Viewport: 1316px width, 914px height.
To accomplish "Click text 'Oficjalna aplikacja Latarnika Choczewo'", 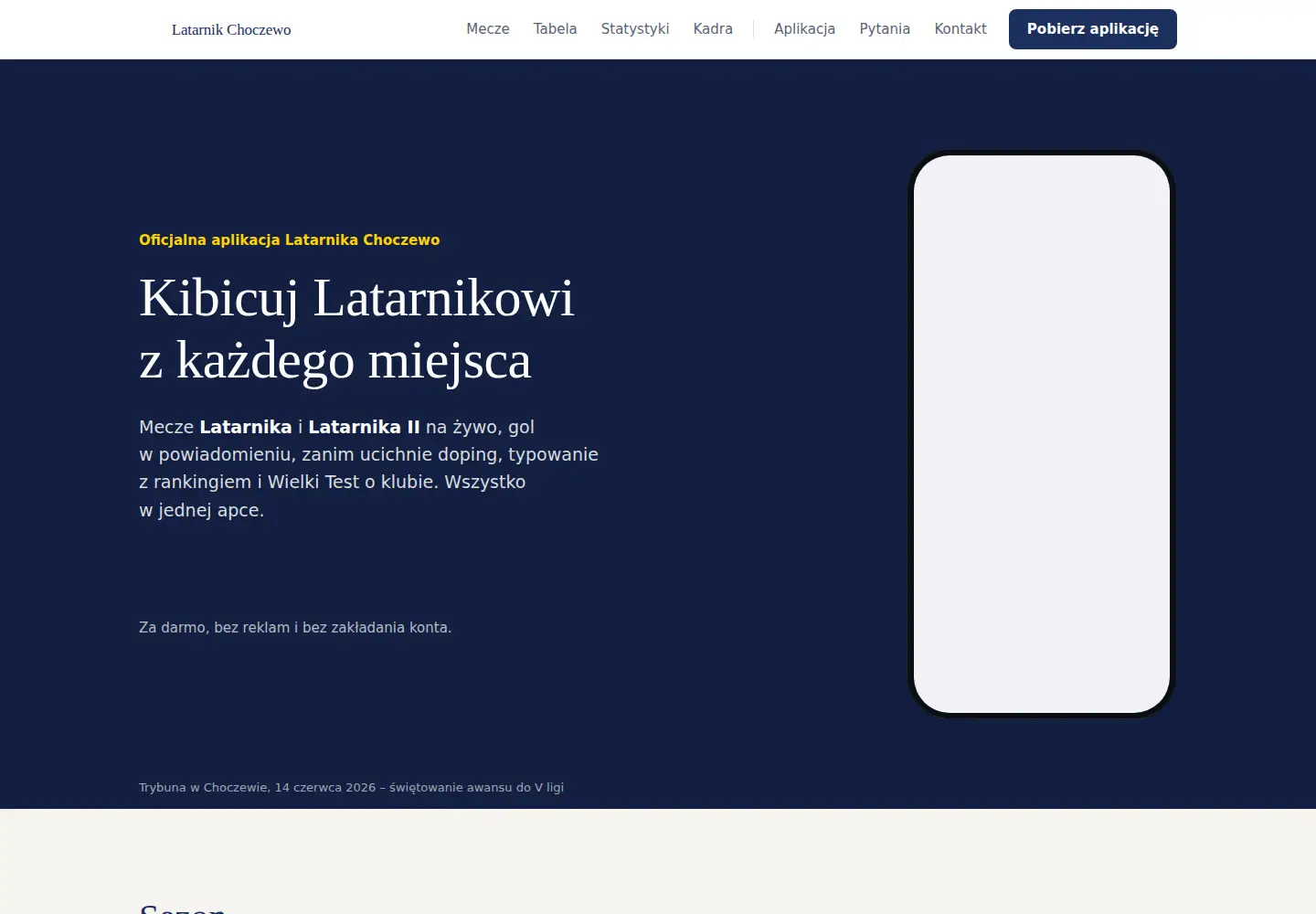I will pos(290,239).
